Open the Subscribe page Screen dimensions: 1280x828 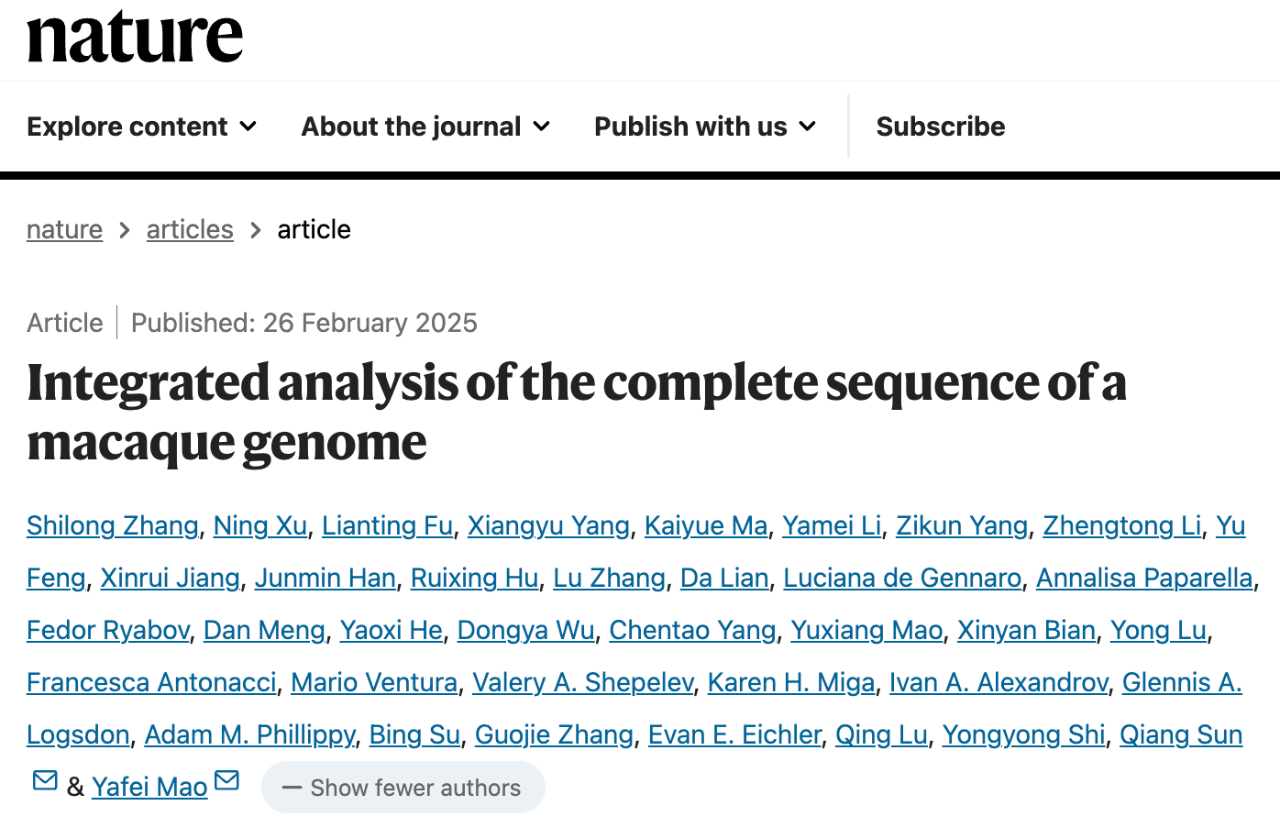click(x=941, y=127)
